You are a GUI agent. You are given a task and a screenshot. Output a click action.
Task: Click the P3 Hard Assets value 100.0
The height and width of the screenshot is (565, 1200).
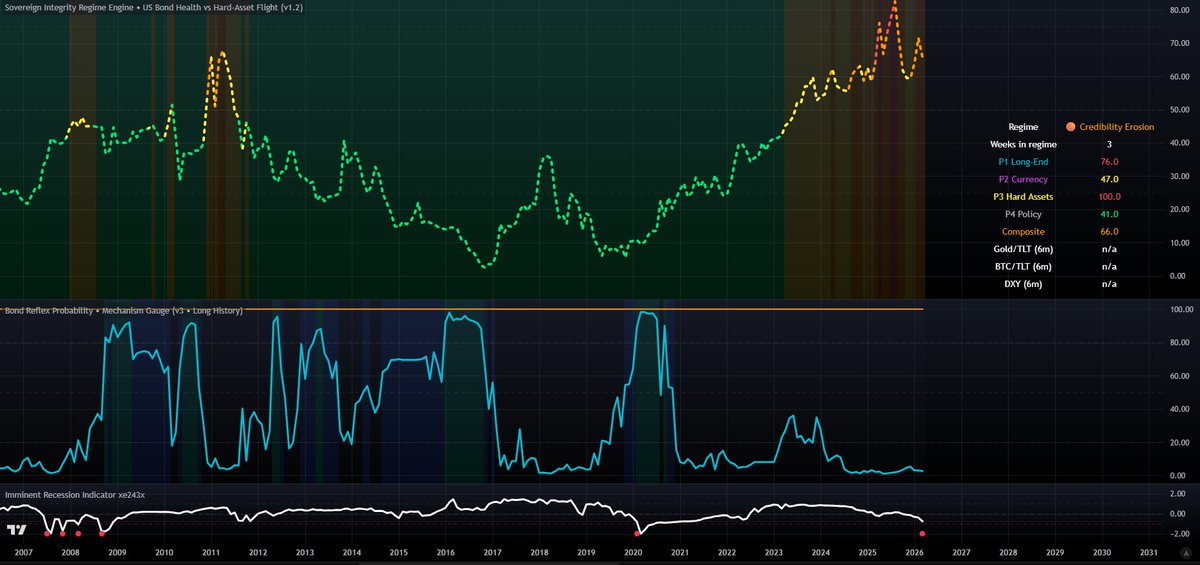(1109, 197)
